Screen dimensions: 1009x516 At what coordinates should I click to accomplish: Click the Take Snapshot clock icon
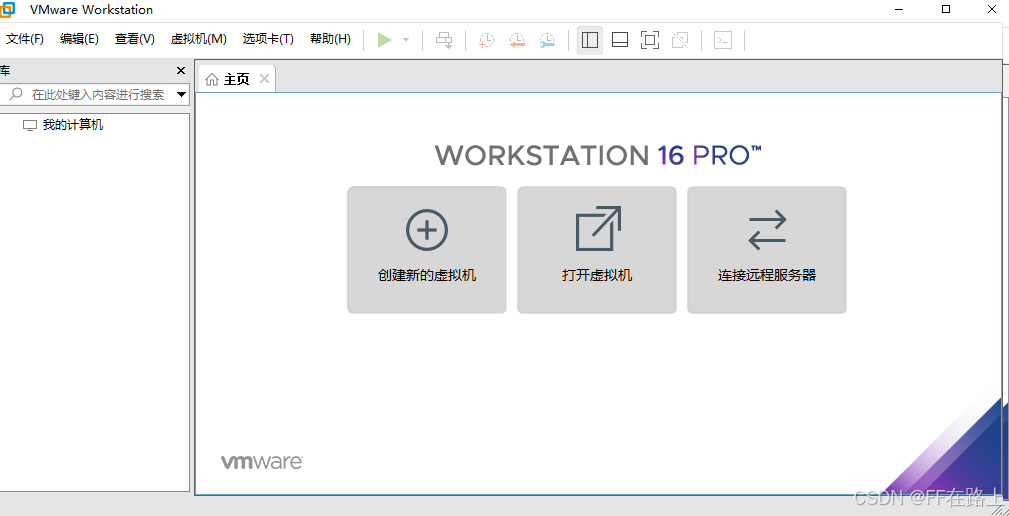point(486,40)
